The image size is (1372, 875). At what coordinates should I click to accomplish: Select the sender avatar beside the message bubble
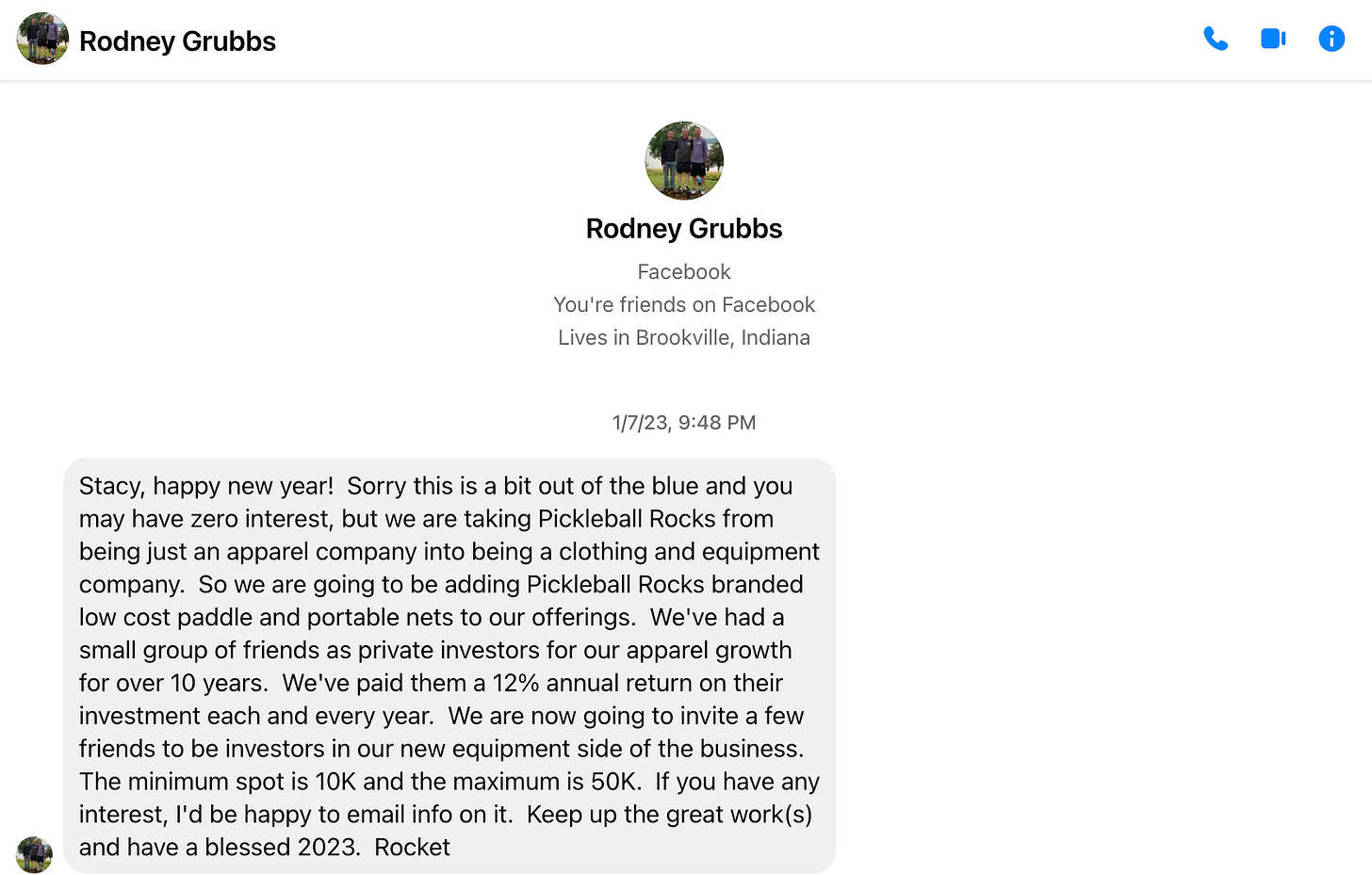34,854
